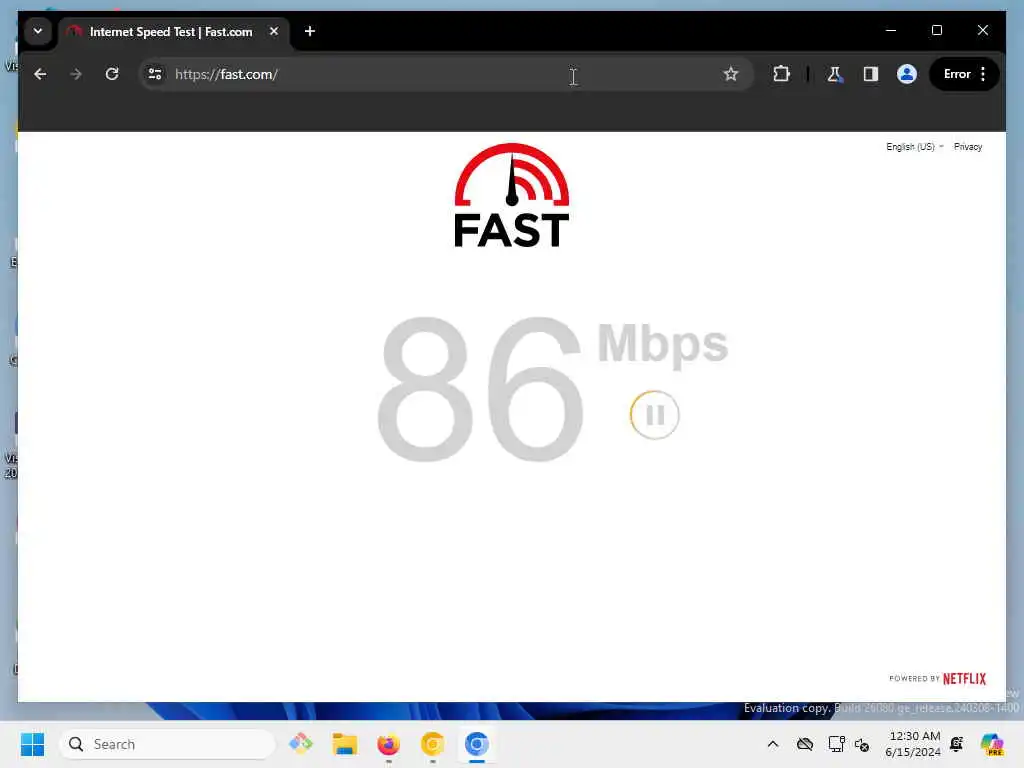The image size is (1024, 768).
Task: Bookmark this page with the star
Action: coord(731,74)
